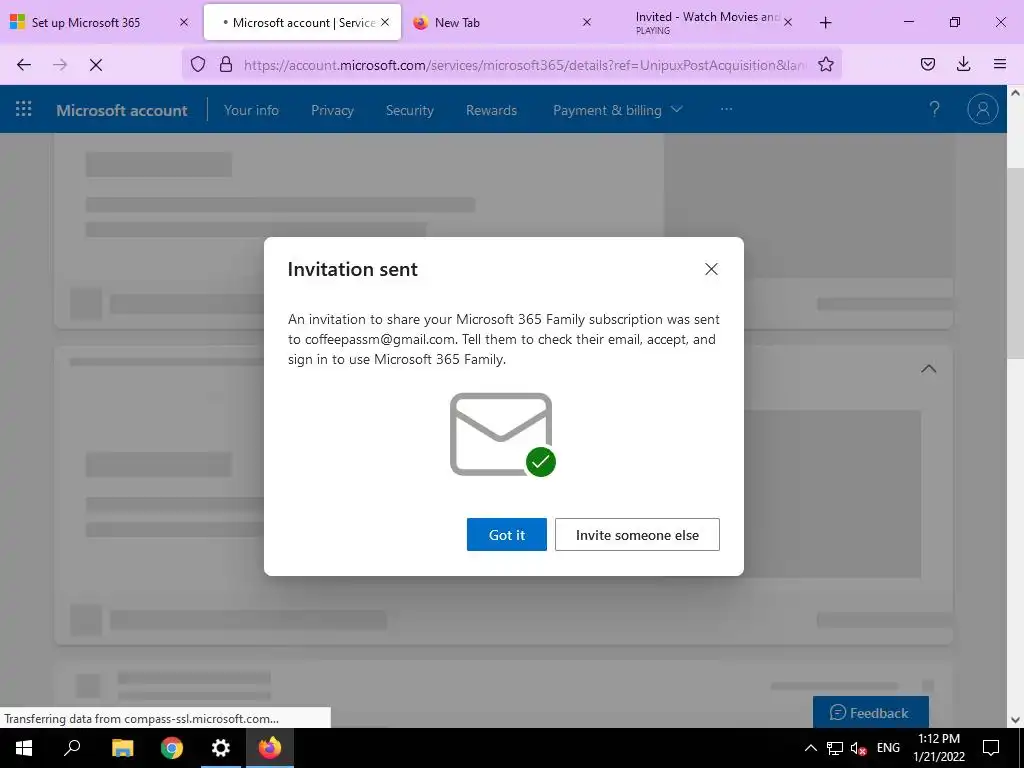Close the New Tab tab
The height and width of the screenshot is (768, 1024).
tap(586, 22)
